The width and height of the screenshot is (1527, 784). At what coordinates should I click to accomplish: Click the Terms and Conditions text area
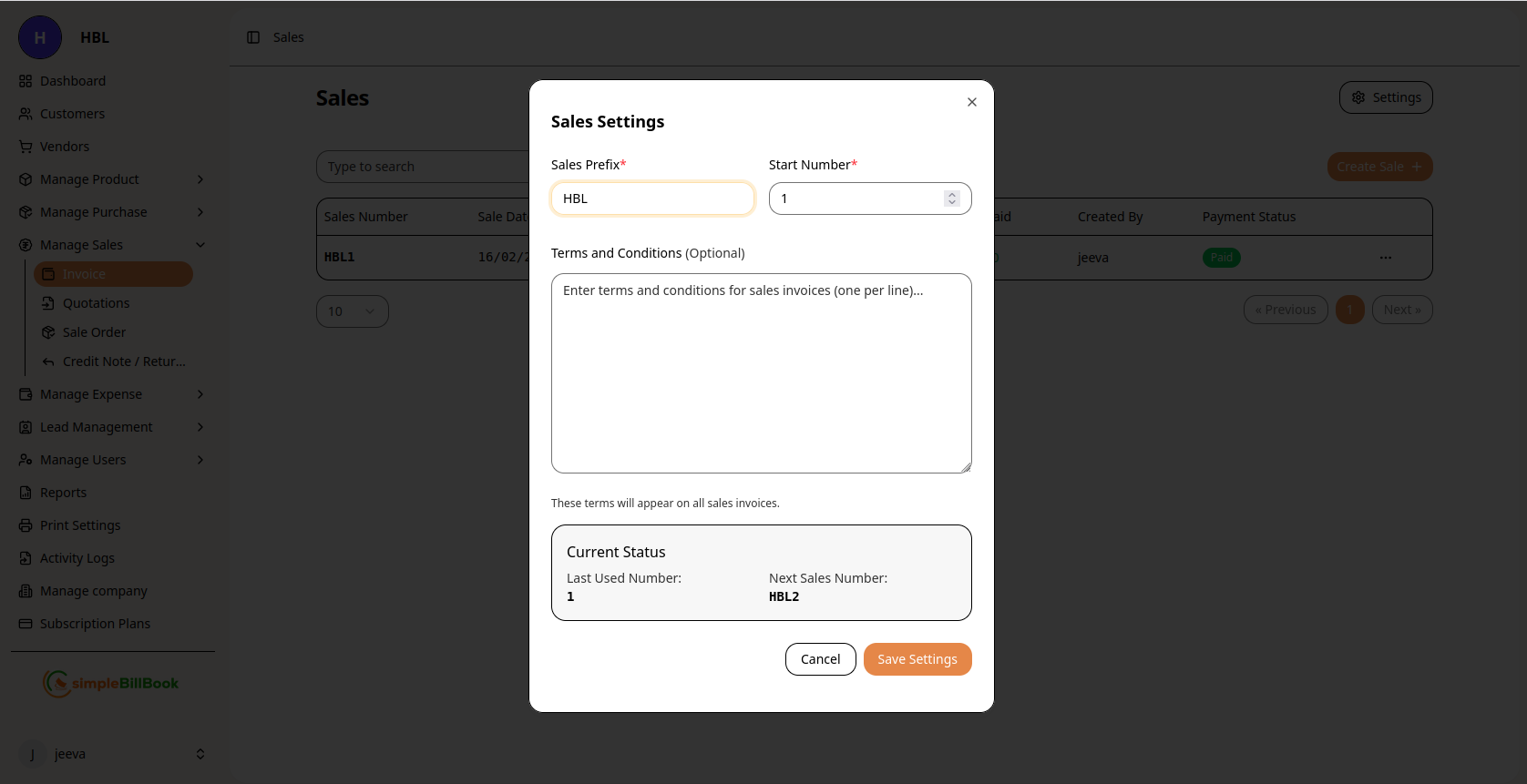tap(761, 373)
